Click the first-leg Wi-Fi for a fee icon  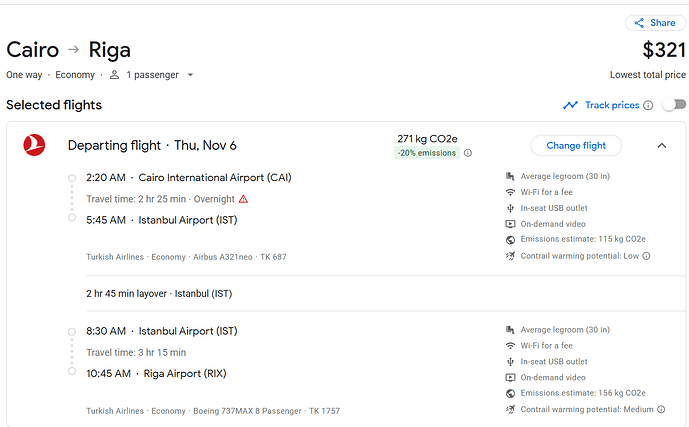(510, 192)
